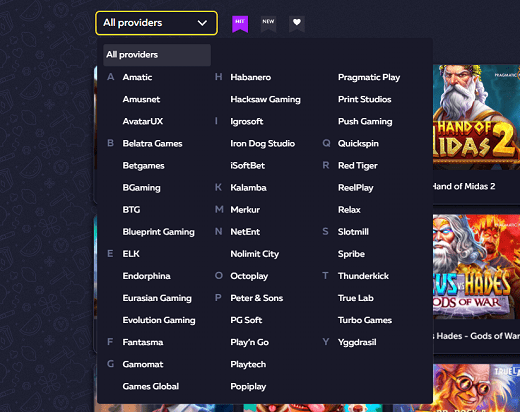Choose Print Studios provider

(x=365, y=99)
